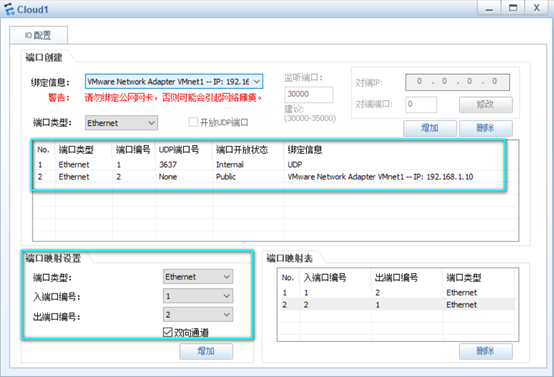554x377 pixels.
Task: Open the 出端口编号 dropdown
Action: [x=198, y=314]
